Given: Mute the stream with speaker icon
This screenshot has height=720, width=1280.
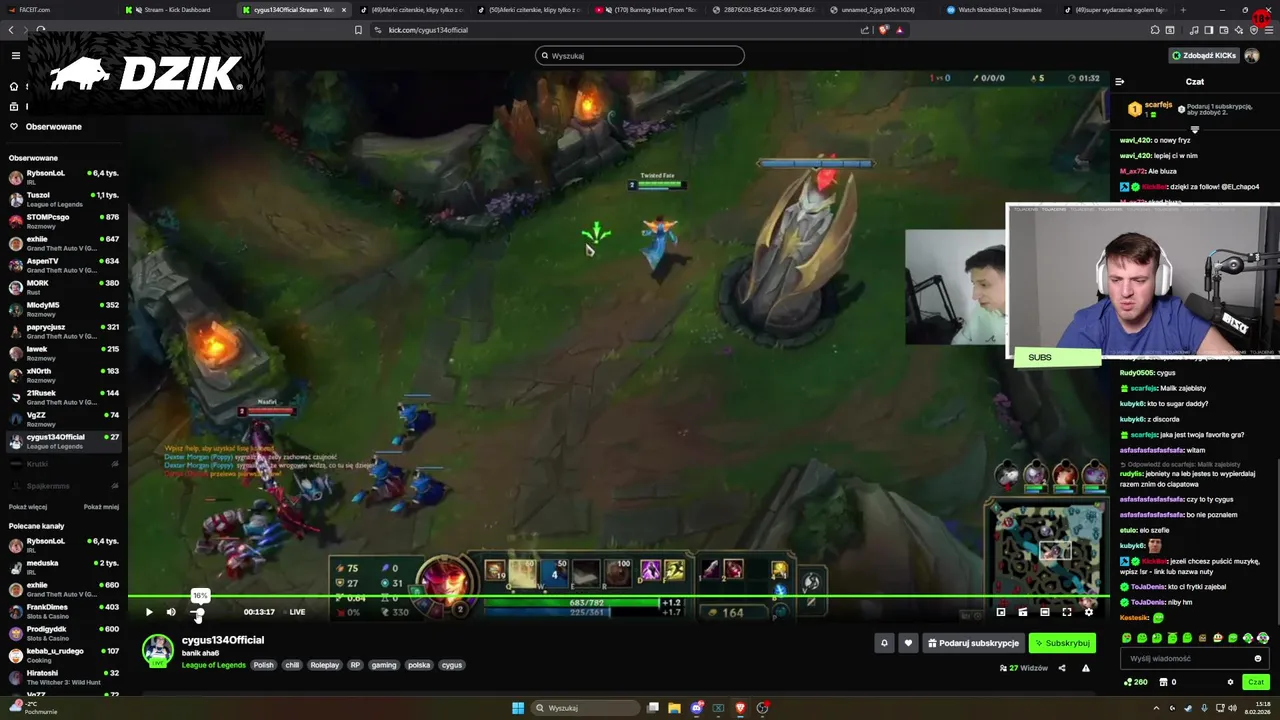Looking at the screenshot, I should tap(171, 612).
